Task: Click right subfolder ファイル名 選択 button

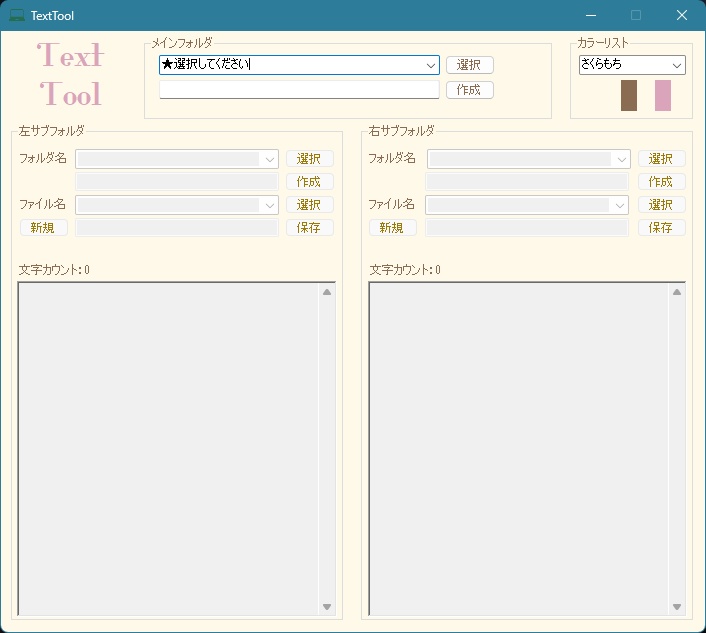Action: 662,205
